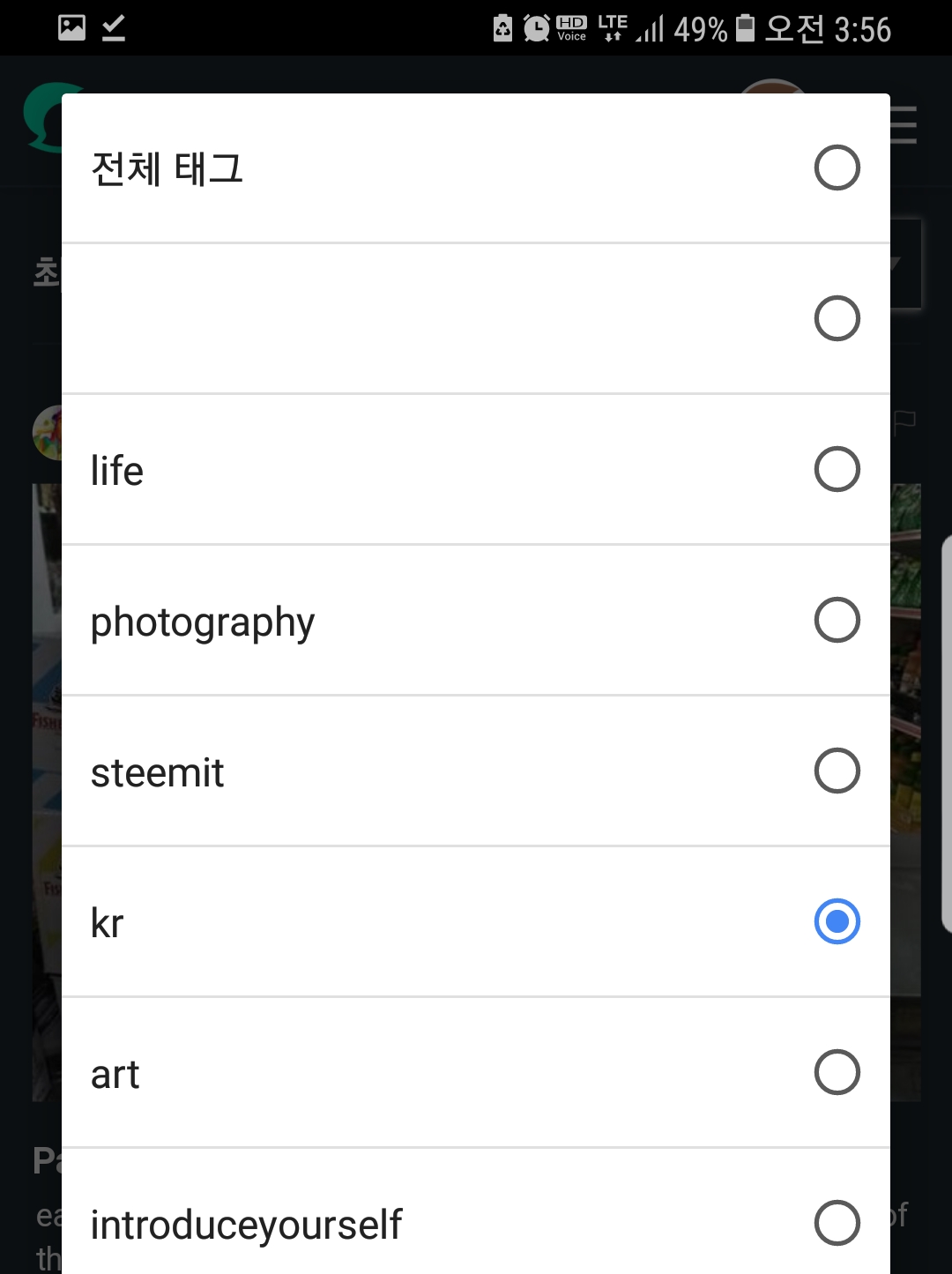
Task: Tap the green Steemit logo icon
Action: click(42, 116)
